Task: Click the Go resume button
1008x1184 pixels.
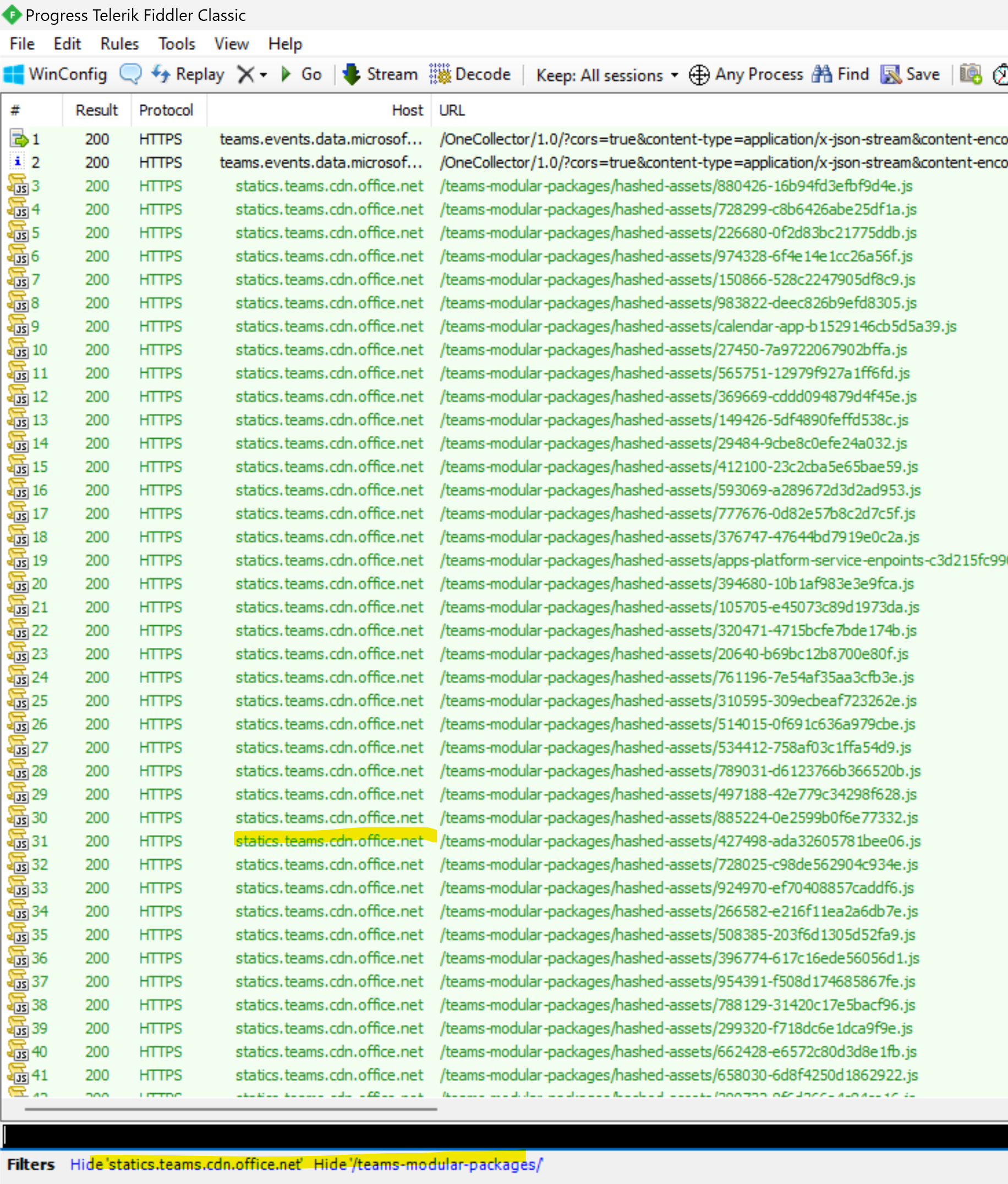Action: tap(302, 74)
